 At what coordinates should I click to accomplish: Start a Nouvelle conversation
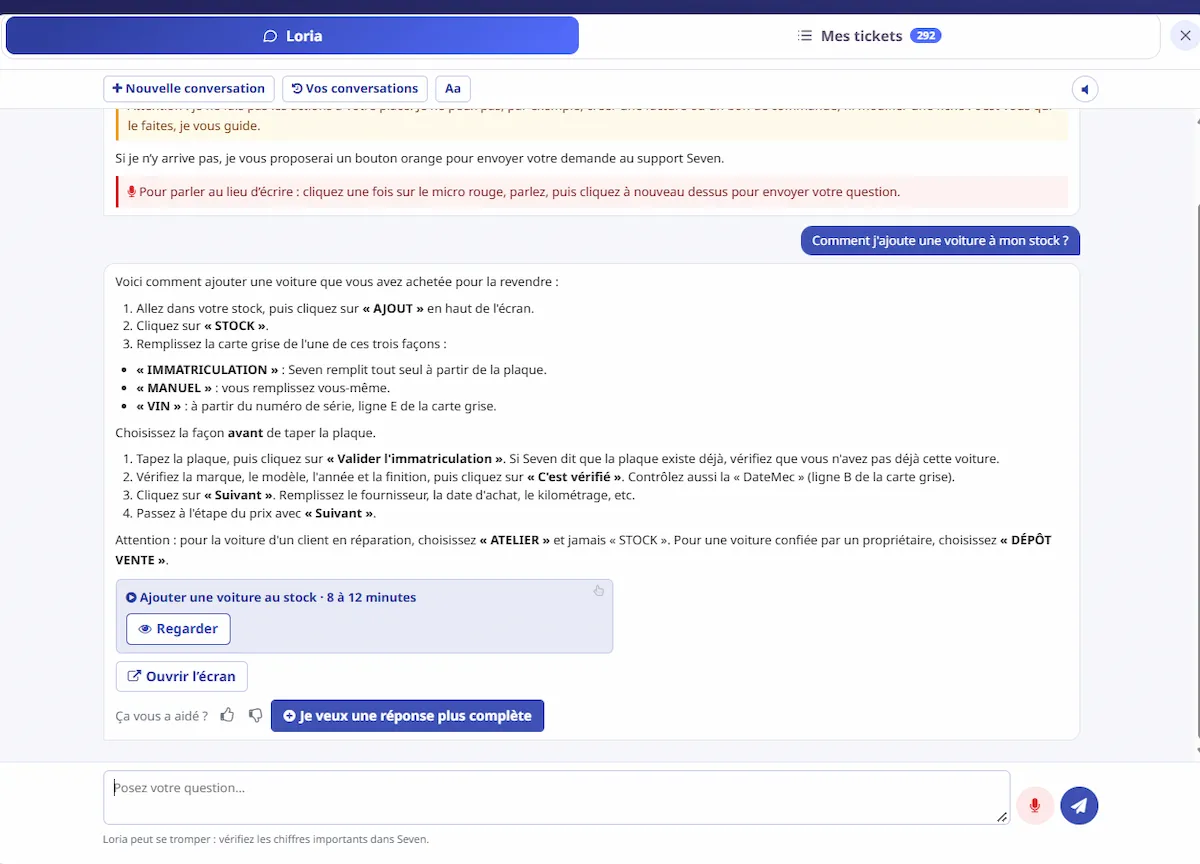coord(188,89)
